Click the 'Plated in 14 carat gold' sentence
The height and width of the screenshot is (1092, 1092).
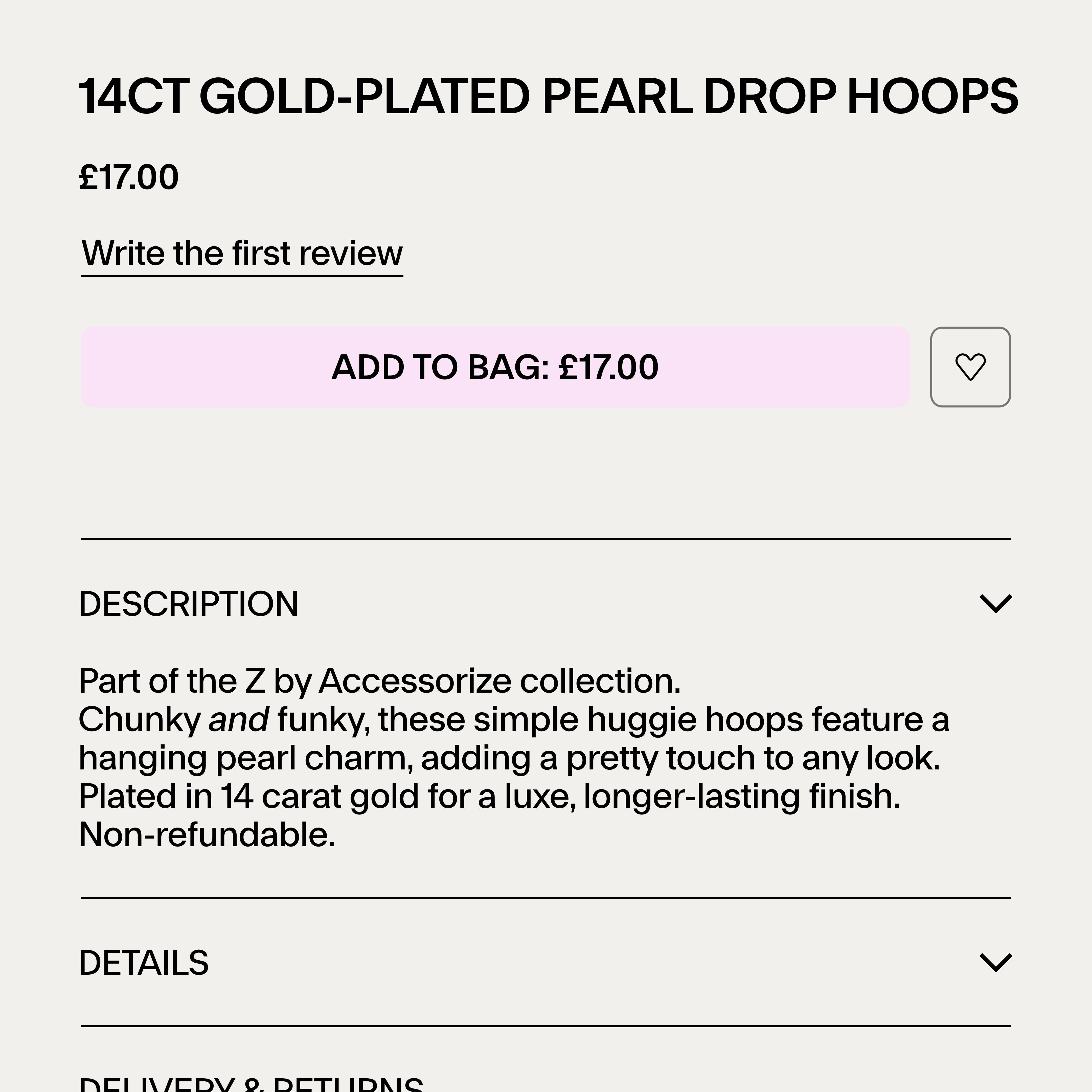pyautogui.click(x=489, y=797)
